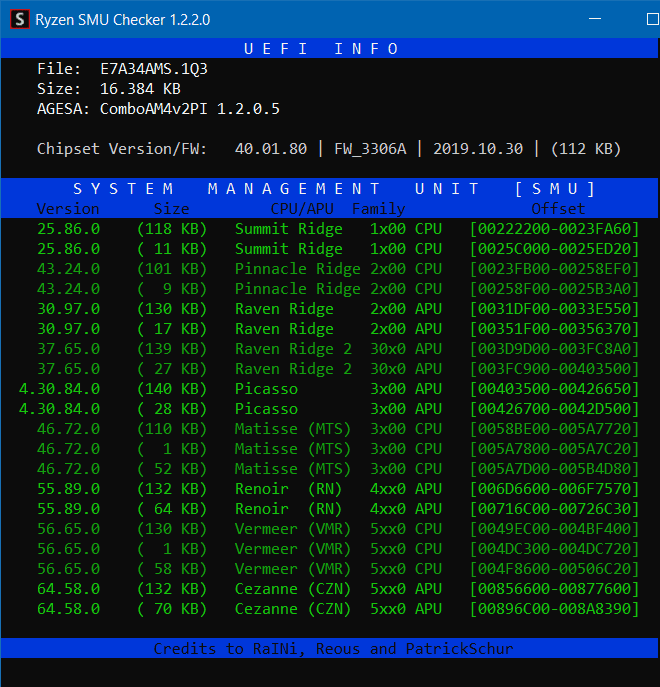Select Raven Ridge offset 00351F00-00356370
This screenshot has width=660, height=687.
tap(554, 329)
